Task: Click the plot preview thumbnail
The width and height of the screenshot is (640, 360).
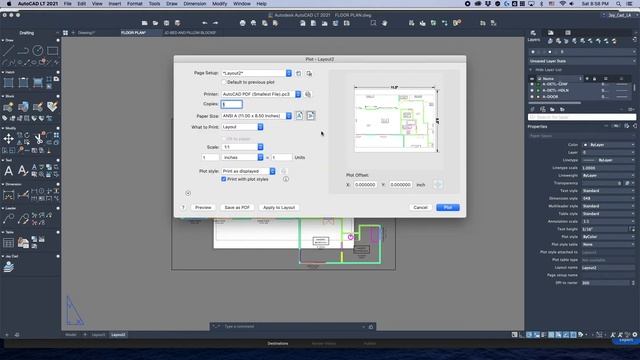Action: click(396, 119)
